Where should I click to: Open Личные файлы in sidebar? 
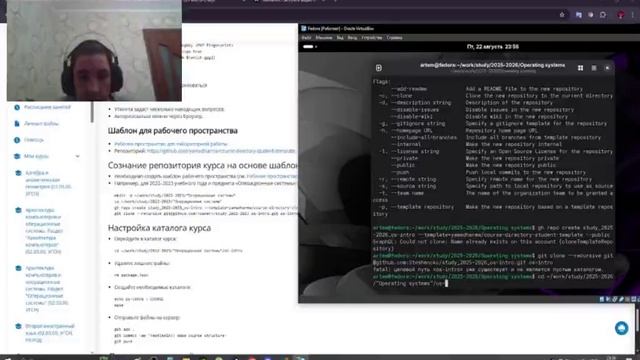(x=41, y=123)
